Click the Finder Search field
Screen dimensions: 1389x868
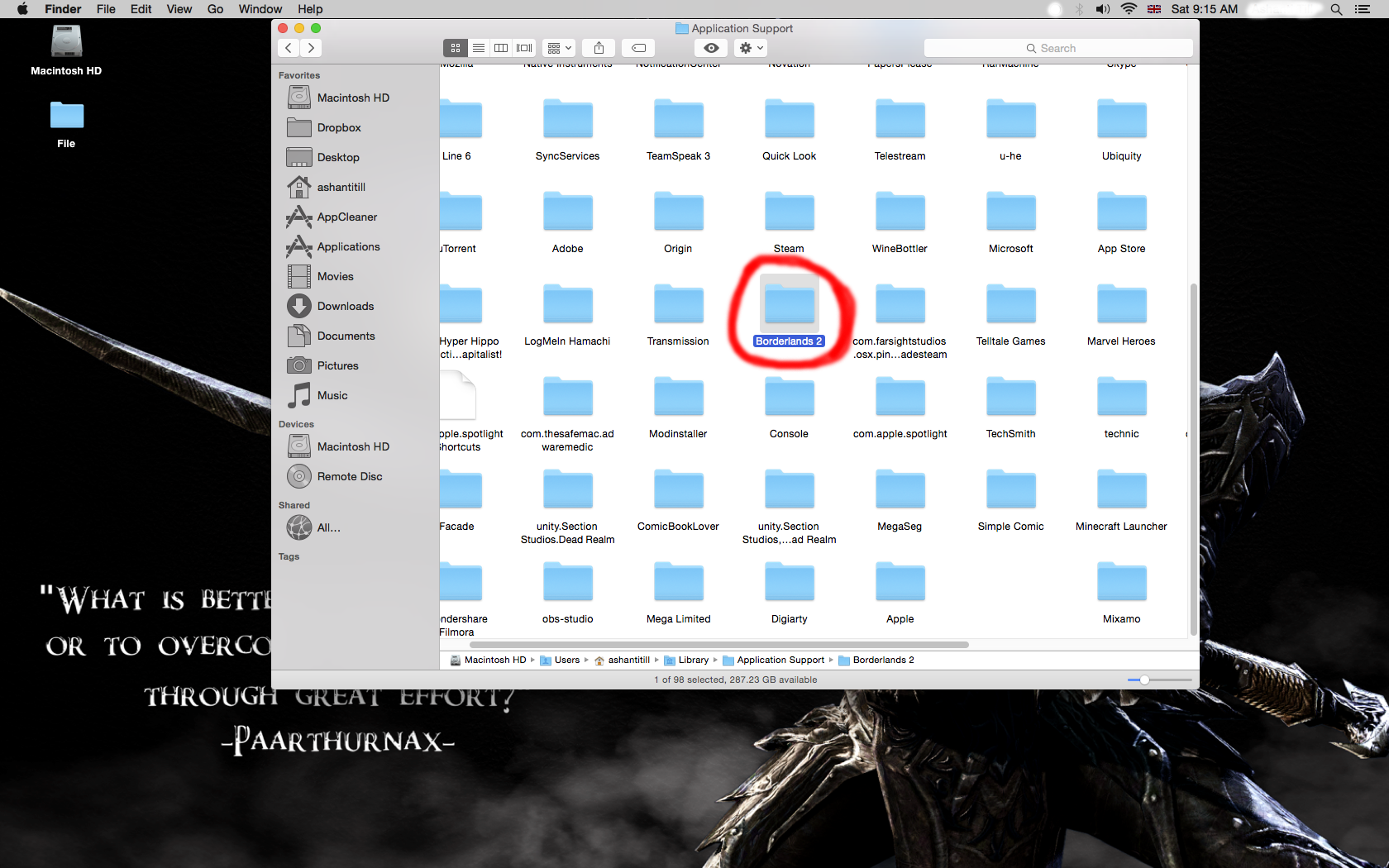(x=1058, y=48)
